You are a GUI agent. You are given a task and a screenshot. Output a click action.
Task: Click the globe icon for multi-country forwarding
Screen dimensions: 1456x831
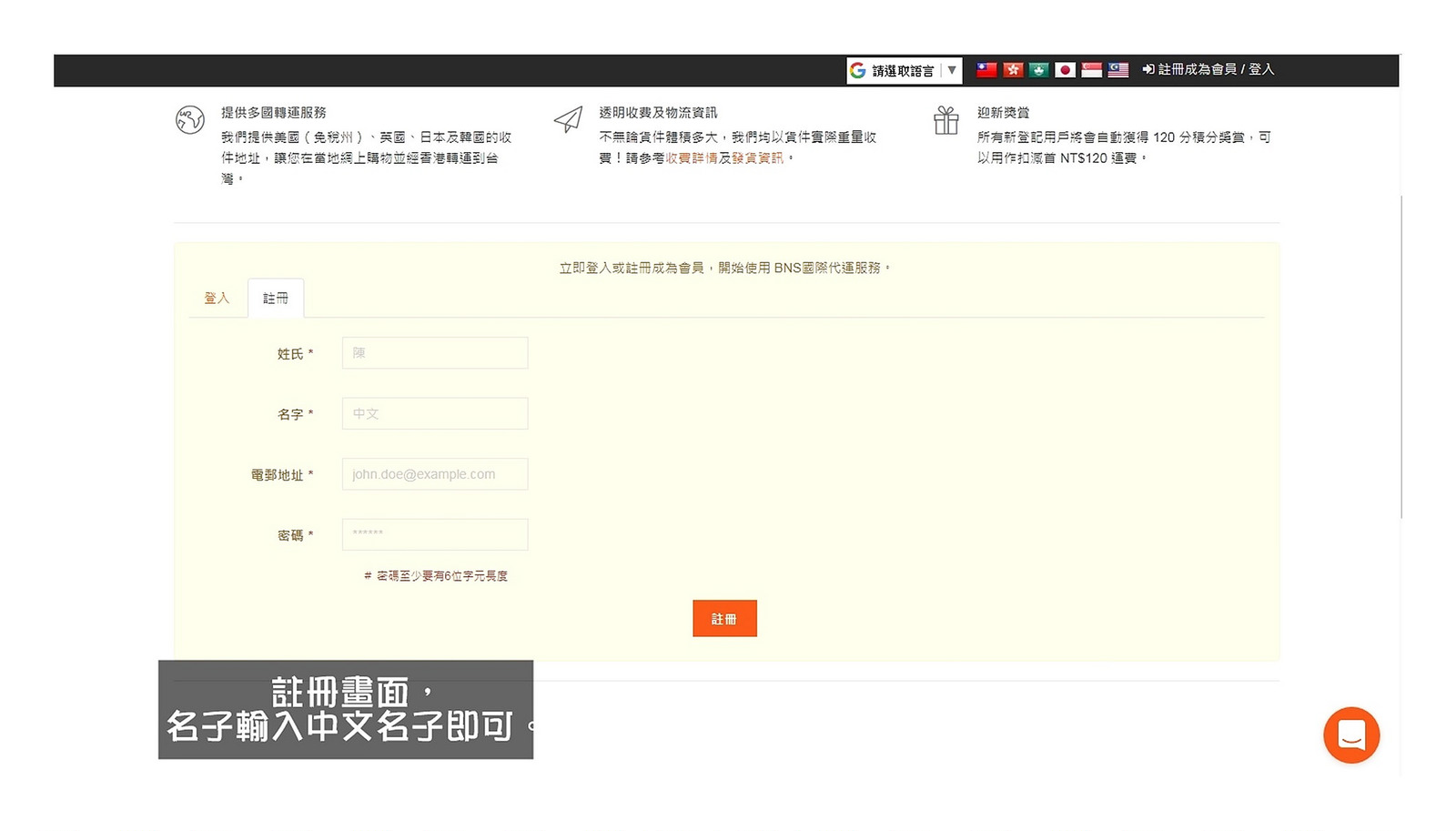point(190,120)
